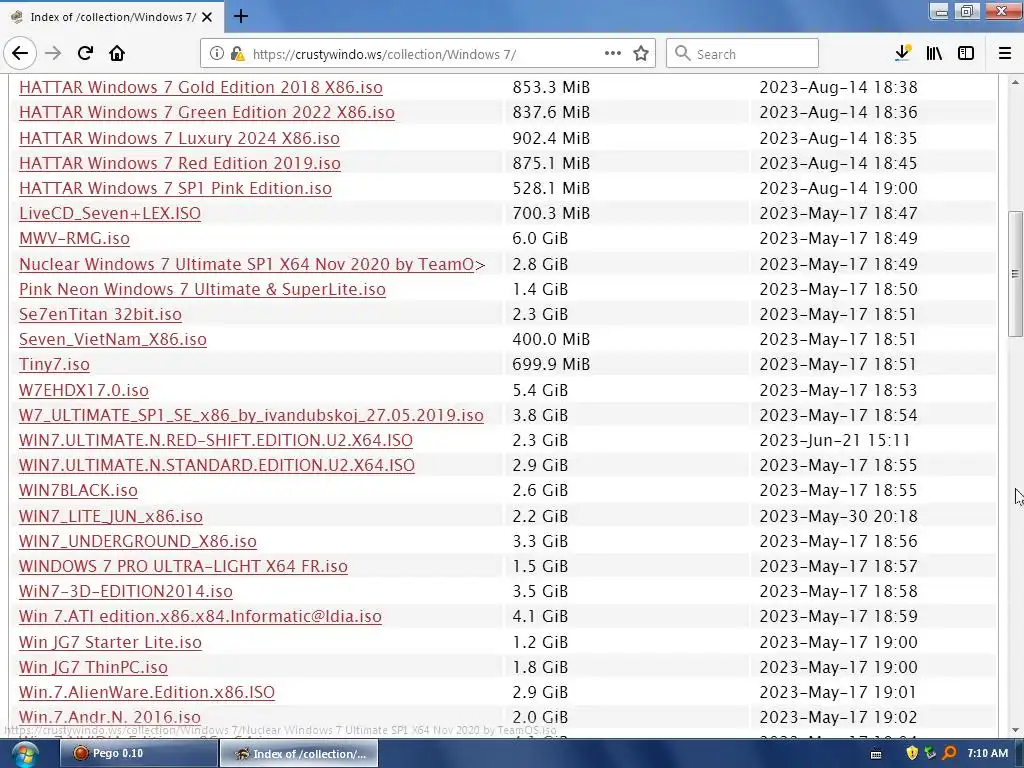Open HATTAR Windows 7 Gold Edition 2018 X86.iso

pos(200,88)
